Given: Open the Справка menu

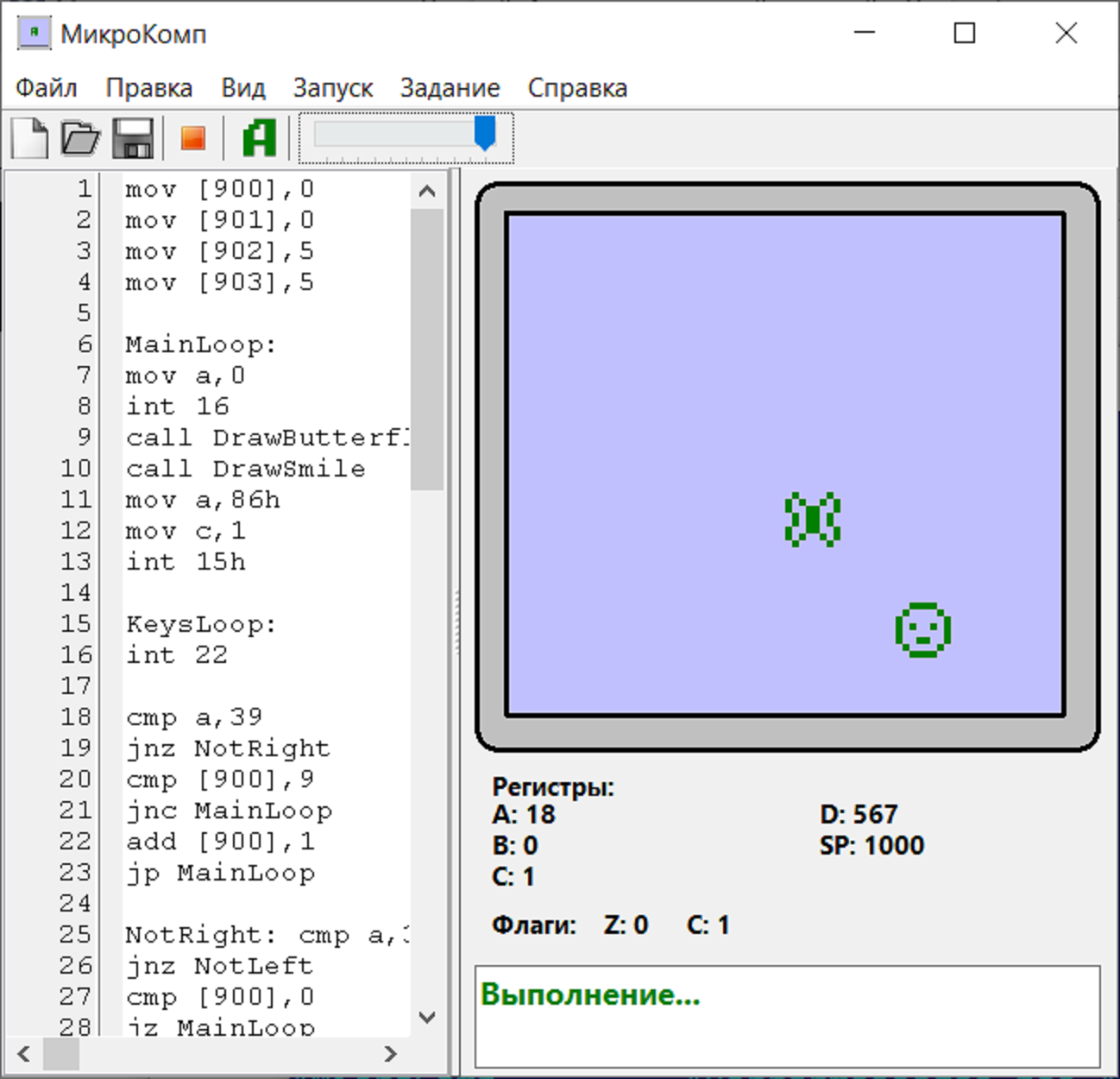Looking at the screenshot, I should pyautogui.click(x=577, y=88).
